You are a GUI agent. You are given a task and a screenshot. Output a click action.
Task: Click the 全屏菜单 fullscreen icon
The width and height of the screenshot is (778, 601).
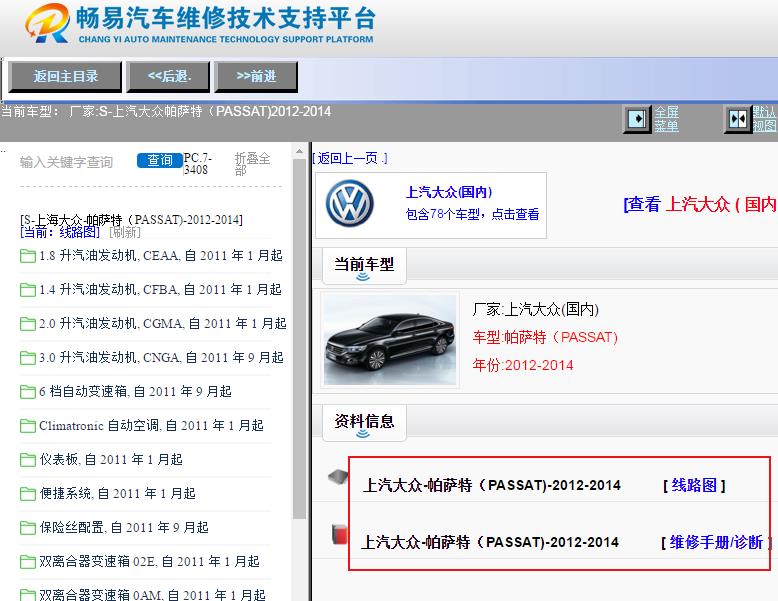coord(637,119)
